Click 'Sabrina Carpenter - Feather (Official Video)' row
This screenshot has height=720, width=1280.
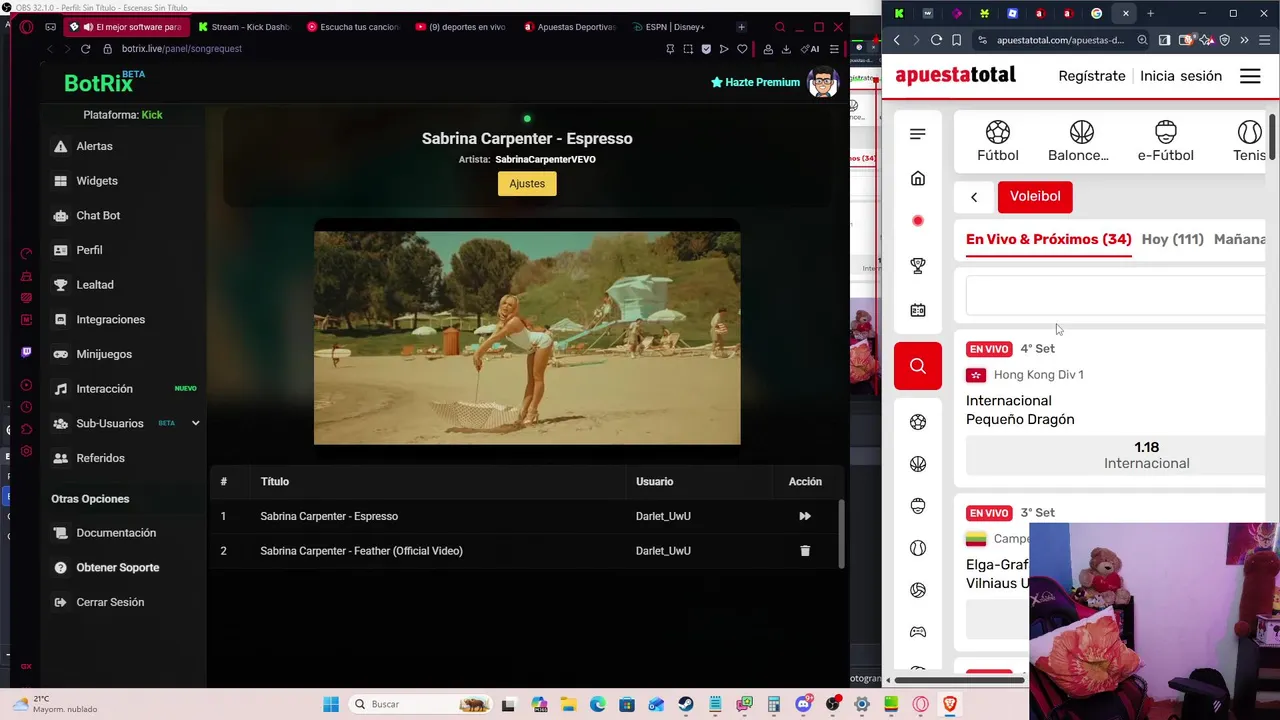[x=525, y=551]
